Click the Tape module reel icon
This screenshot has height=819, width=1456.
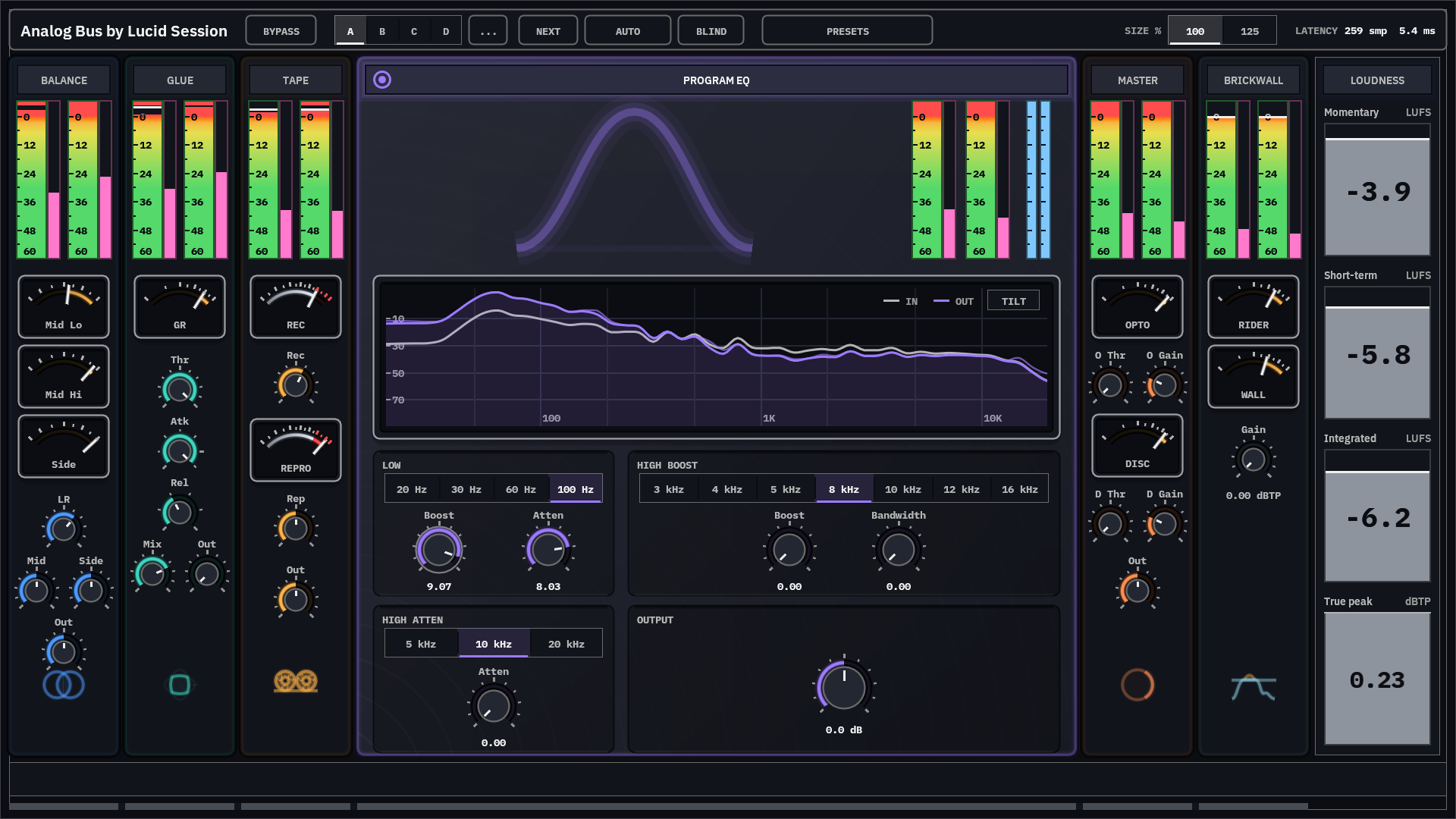click(296, 681)
